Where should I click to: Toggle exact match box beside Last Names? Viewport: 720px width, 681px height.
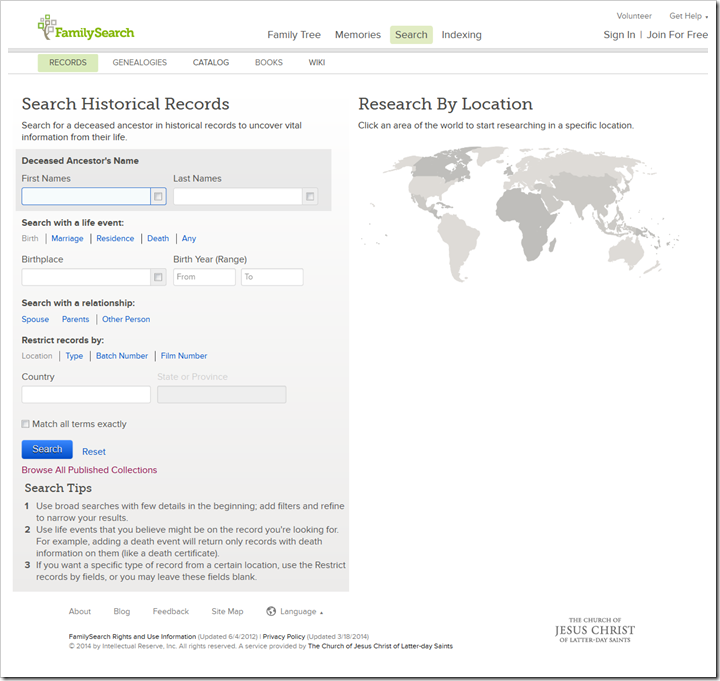click(310, 197)
